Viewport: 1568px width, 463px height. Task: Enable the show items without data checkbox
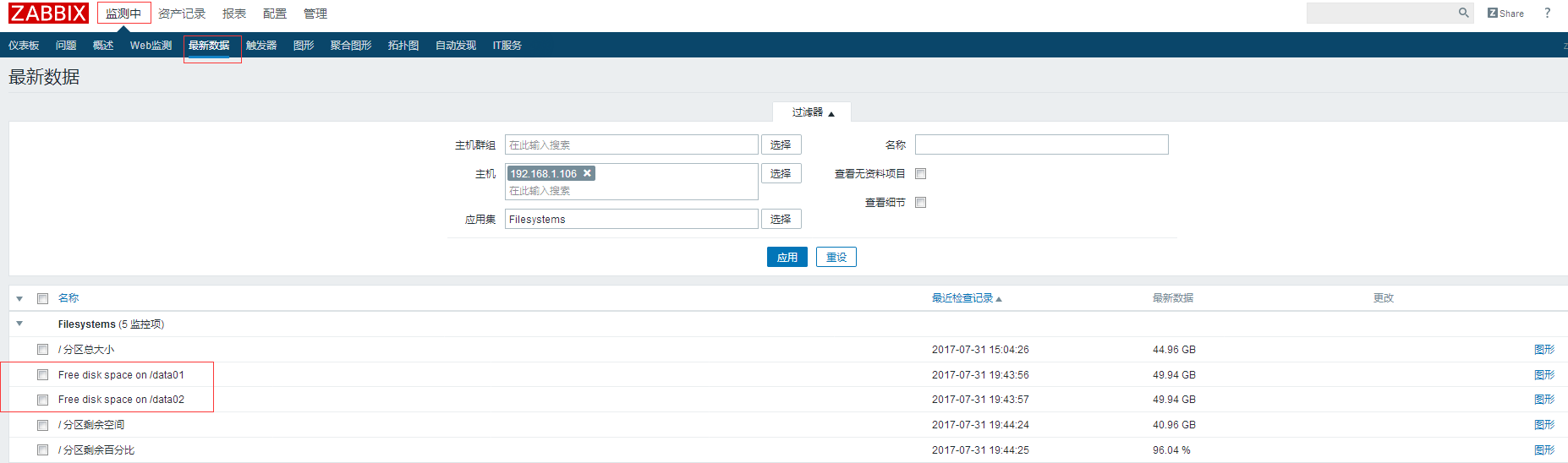coord(920,174)
